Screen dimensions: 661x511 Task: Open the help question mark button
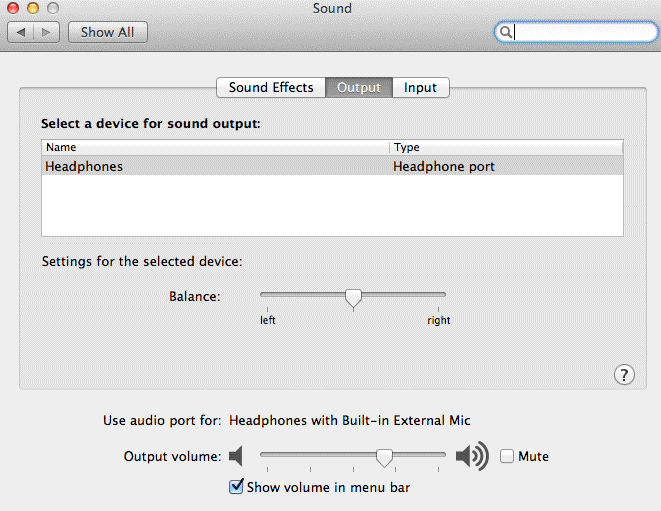(x=624, y=375)
